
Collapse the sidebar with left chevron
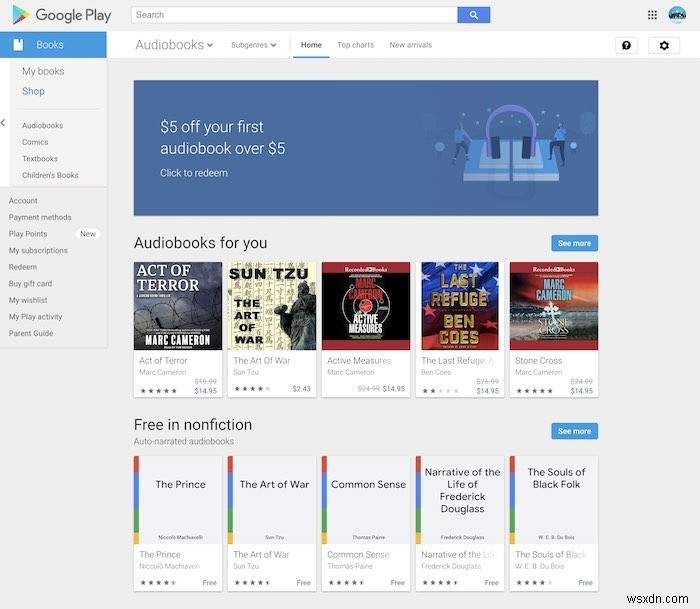click(x=3, y=122)
